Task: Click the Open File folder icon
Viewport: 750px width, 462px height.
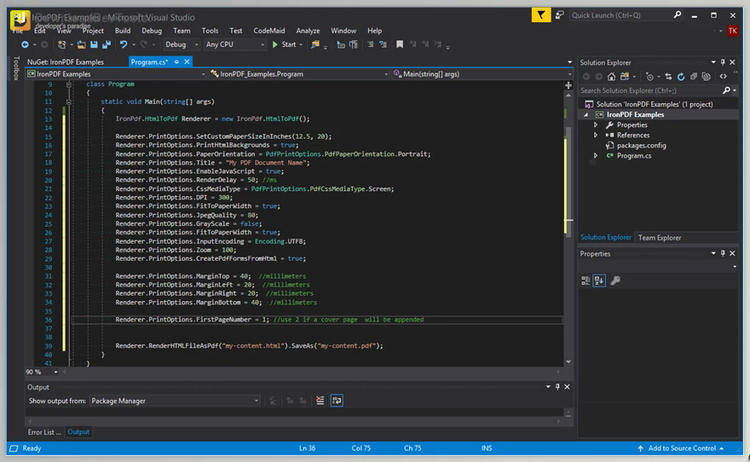Action: (81, 44)
